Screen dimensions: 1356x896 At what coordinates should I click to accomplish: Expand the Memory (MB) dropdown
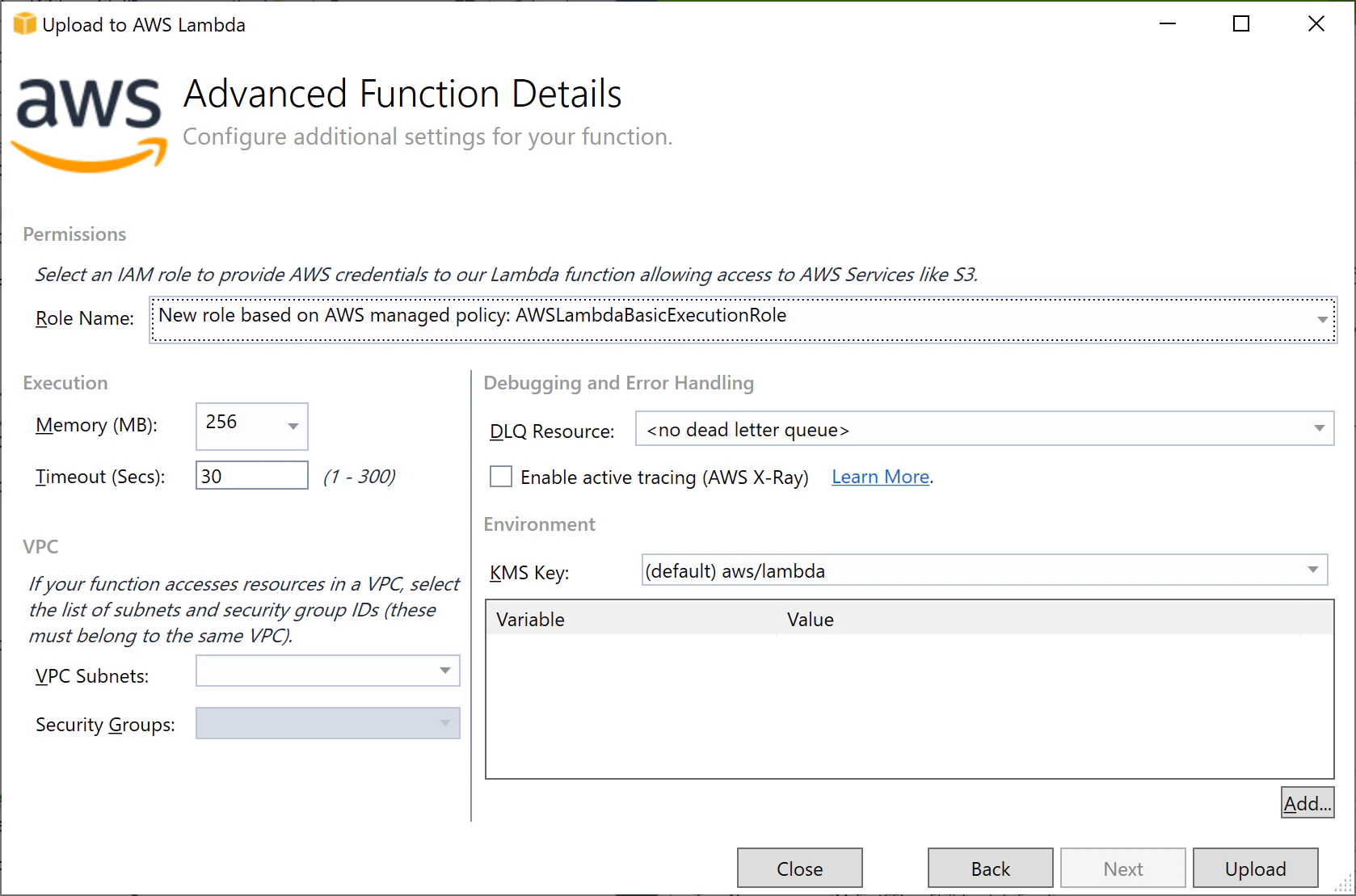[x=251, y=426]
